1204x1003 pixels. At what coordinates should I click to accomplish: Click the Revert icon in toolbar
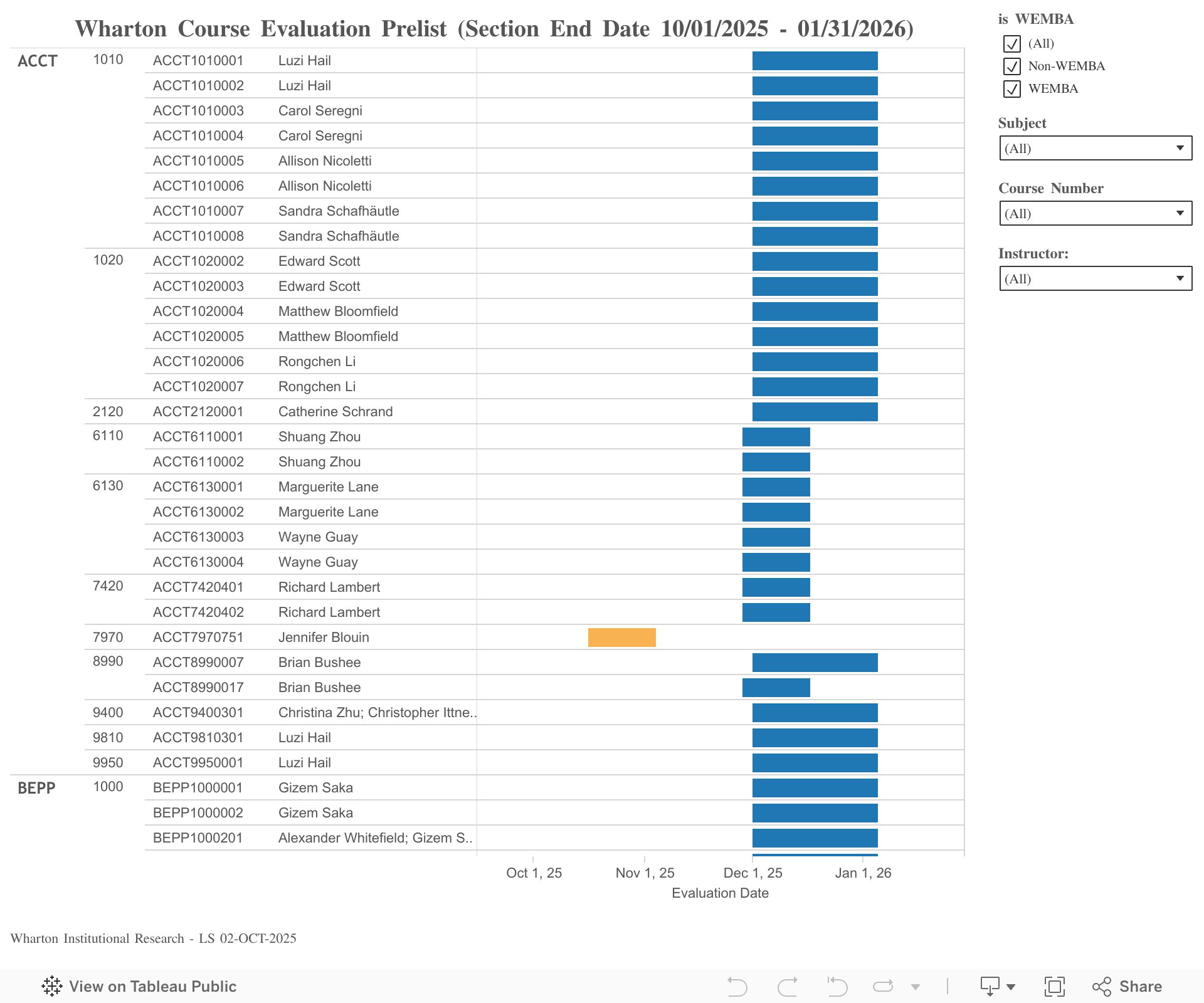coord(837,986)
